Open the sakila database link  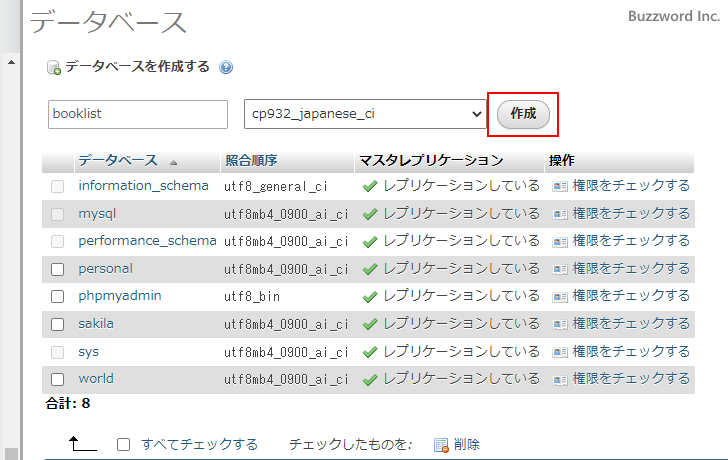coord(96,324)
